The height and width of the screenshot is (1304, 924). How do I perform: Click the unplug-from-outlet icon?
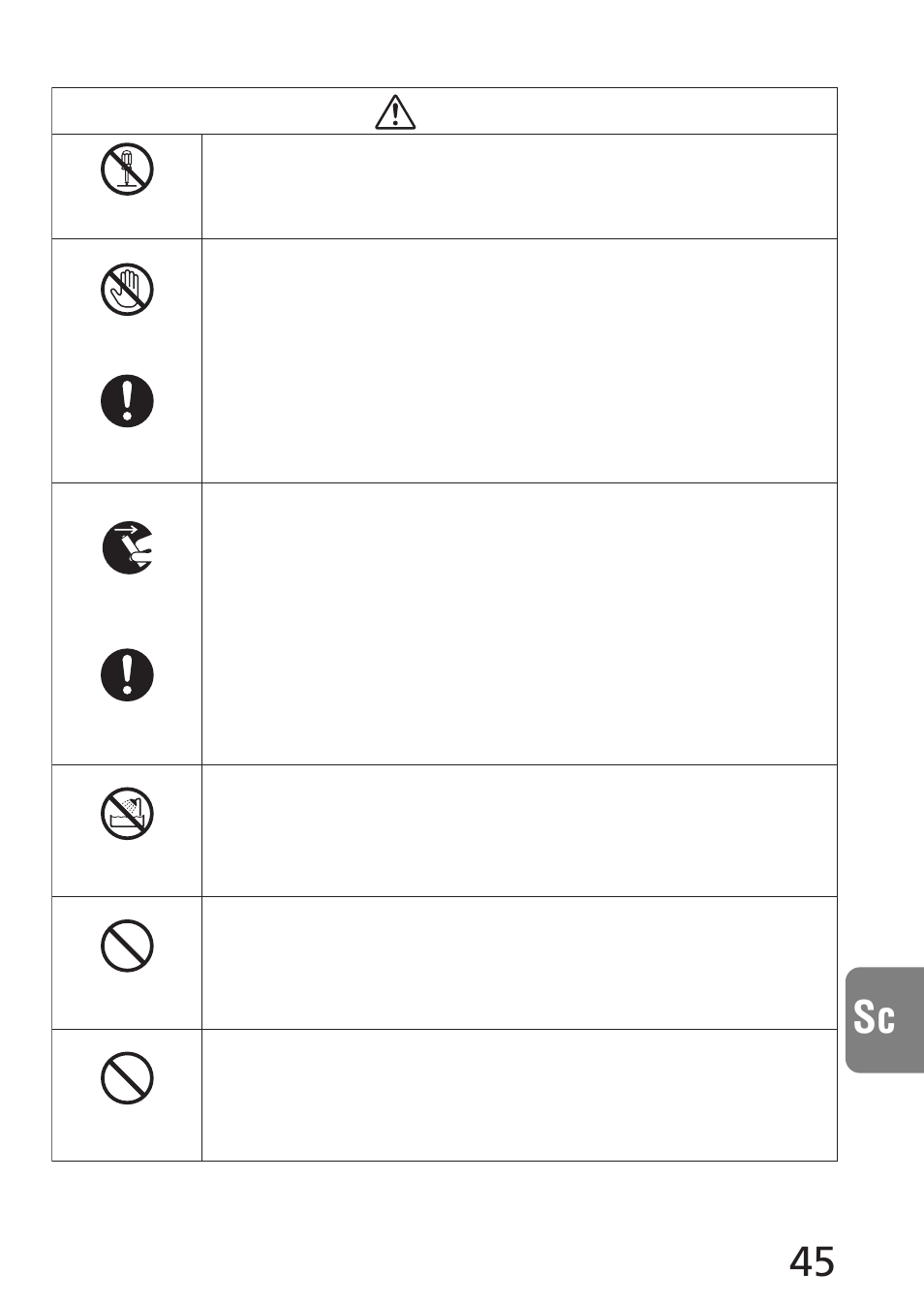pos(127,548)
